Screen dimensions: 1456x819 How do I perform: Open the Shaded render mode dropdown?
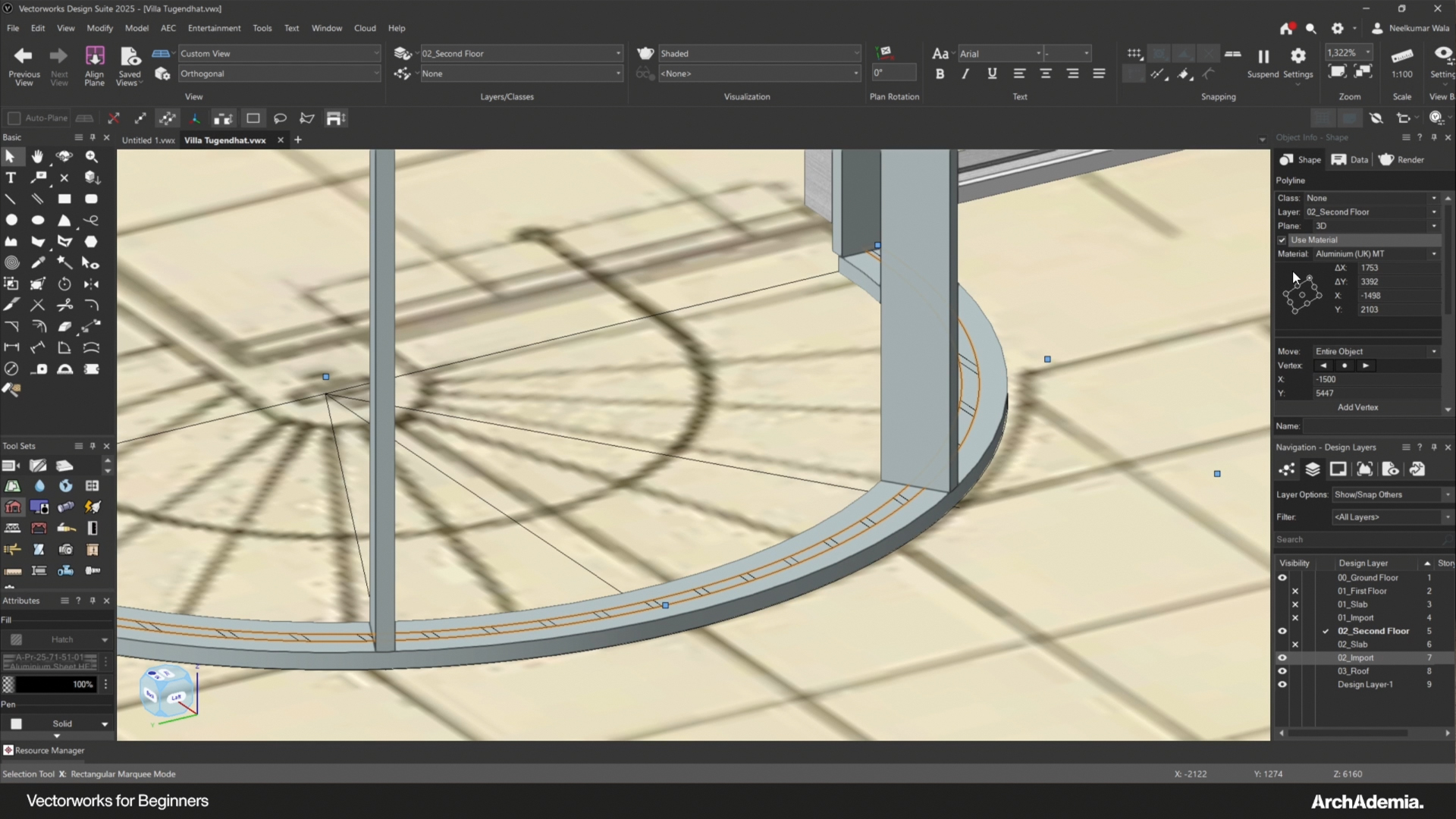click(758, 53)
